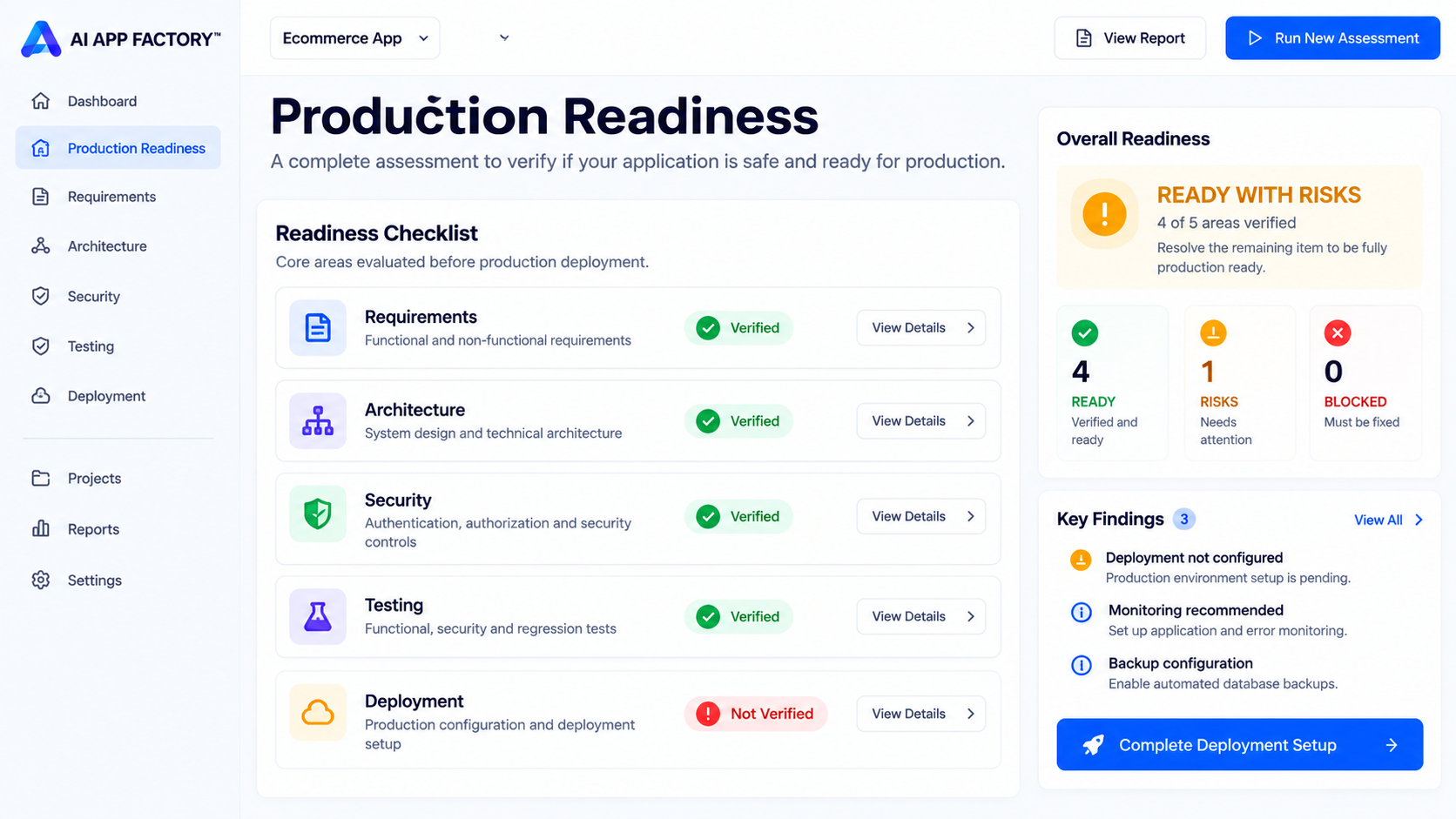This screenshot has height=819, width=1456.
Task: Open Architecture in sidebar menu
Action: coord(118,246)
